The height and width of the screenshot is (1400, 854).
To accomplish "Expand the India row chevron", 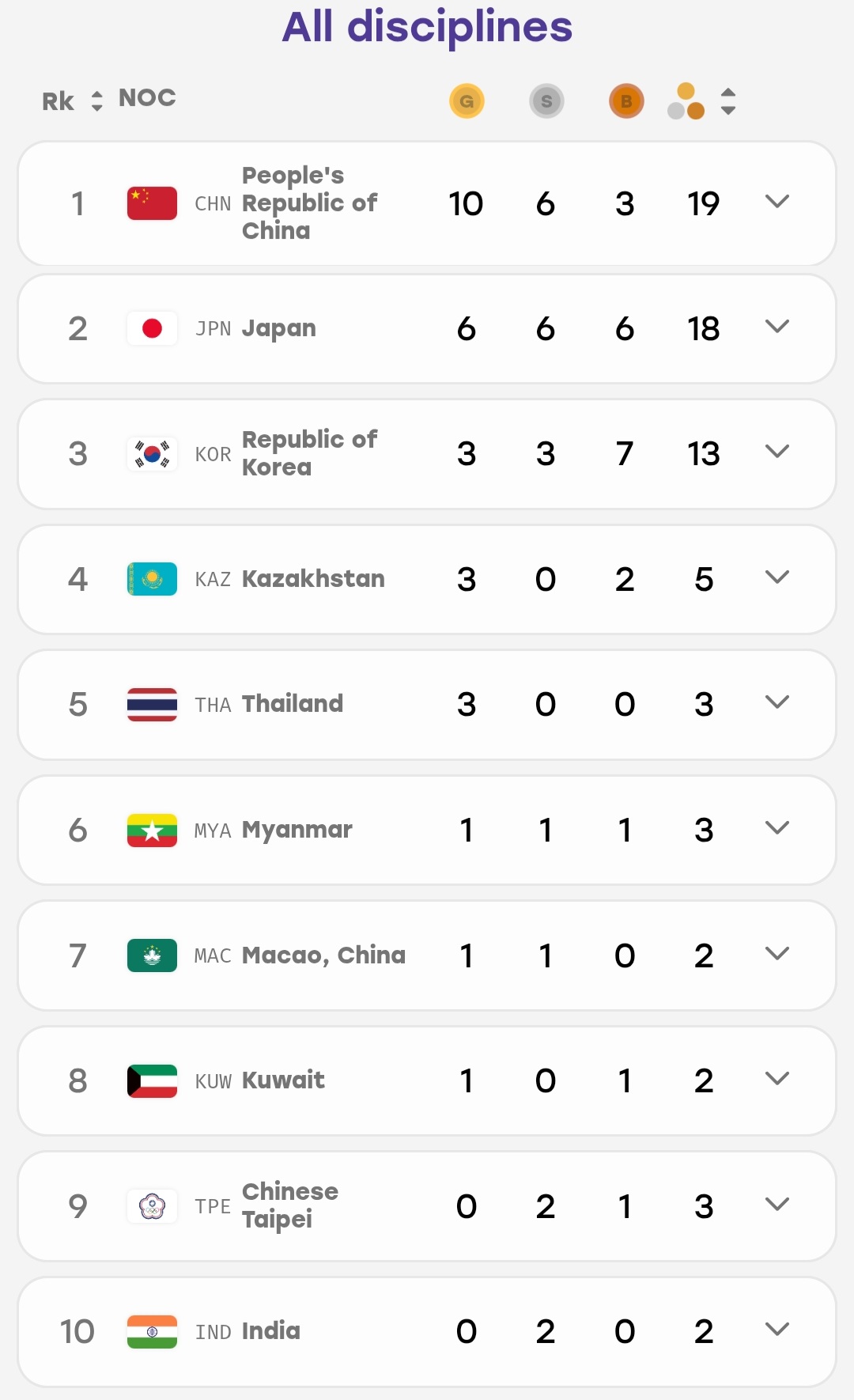I will tap(777, 1330).
